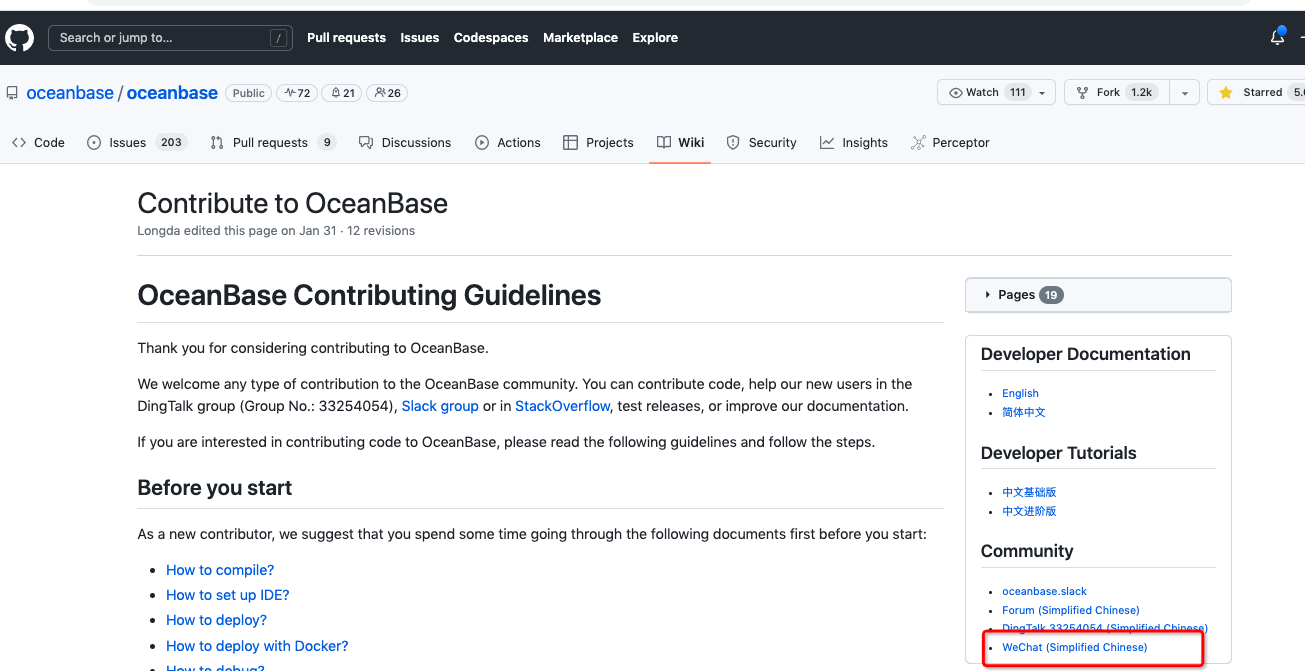The image size is (1305, 671).
Task: Click the Security shield icon
Action: [733, 143]
